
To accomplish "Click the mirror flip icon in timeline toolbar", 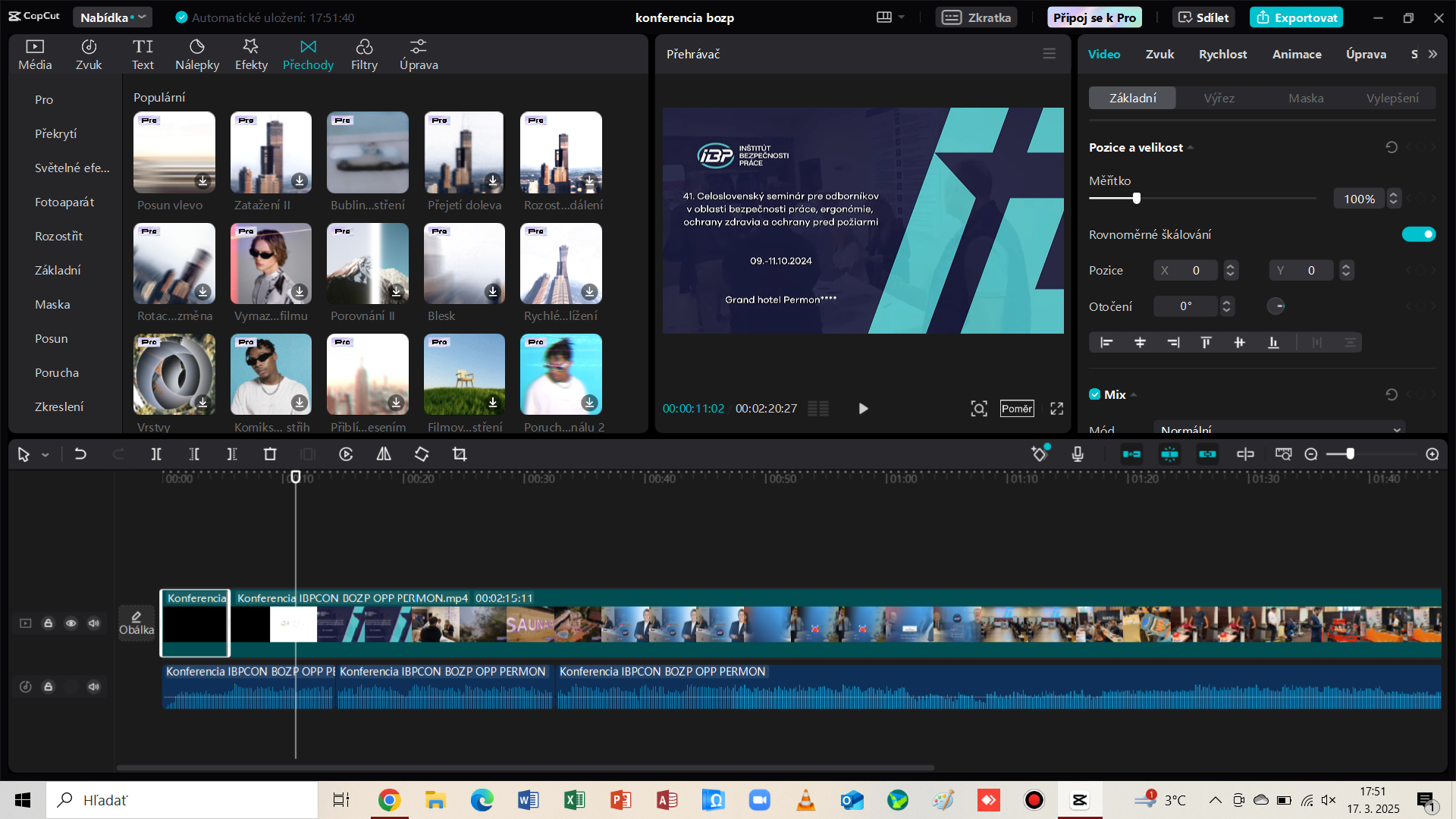I will [384, 454].
